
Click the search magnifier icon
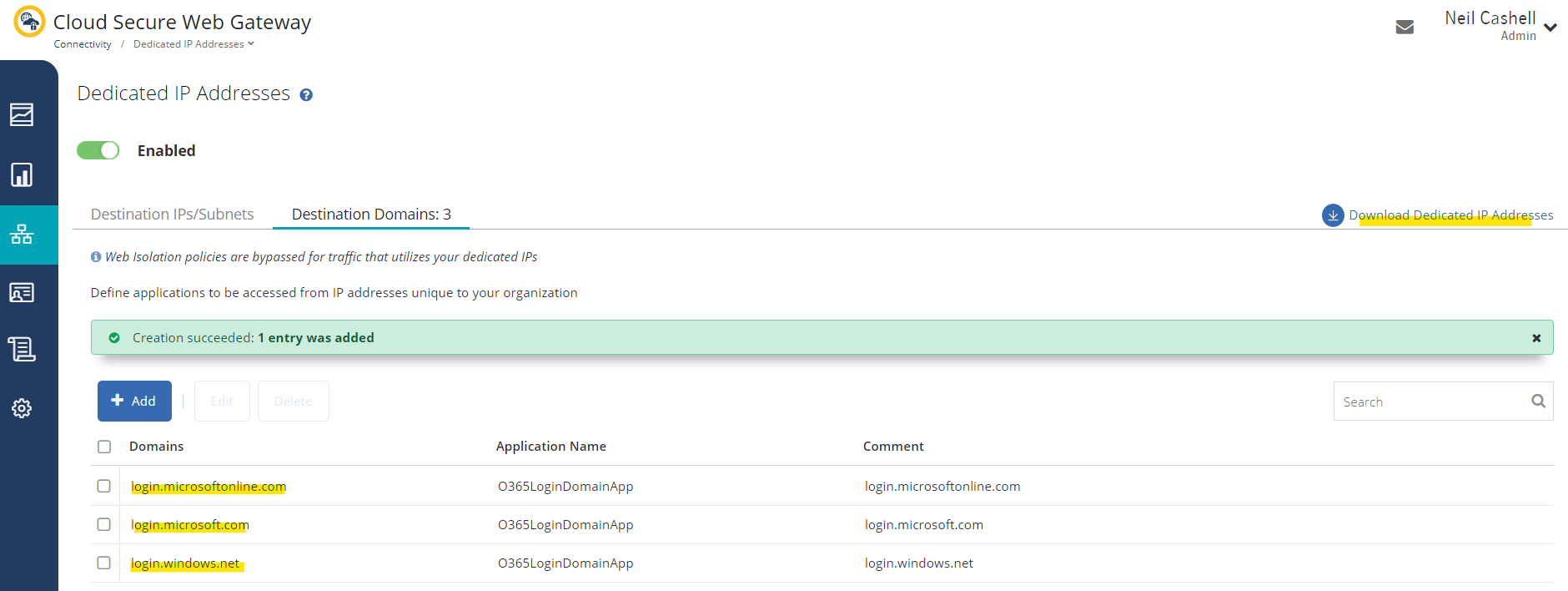tap(1538, 402)
